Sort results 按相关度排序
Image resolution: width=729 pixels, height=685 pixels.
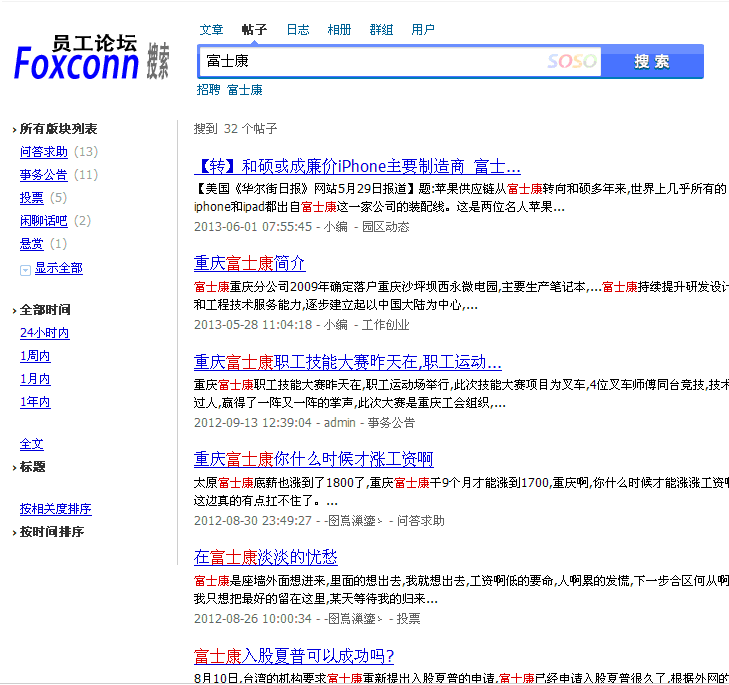55,509
